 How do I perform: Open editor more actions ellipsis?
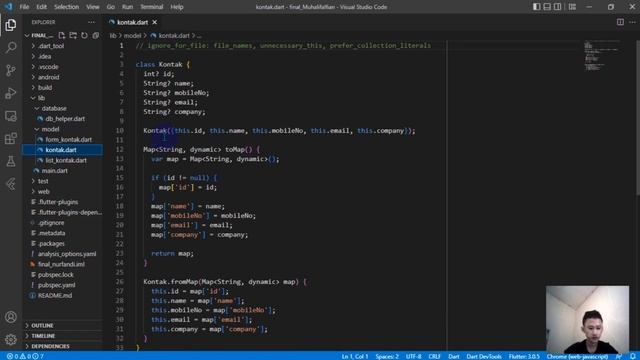click(632, 22)
